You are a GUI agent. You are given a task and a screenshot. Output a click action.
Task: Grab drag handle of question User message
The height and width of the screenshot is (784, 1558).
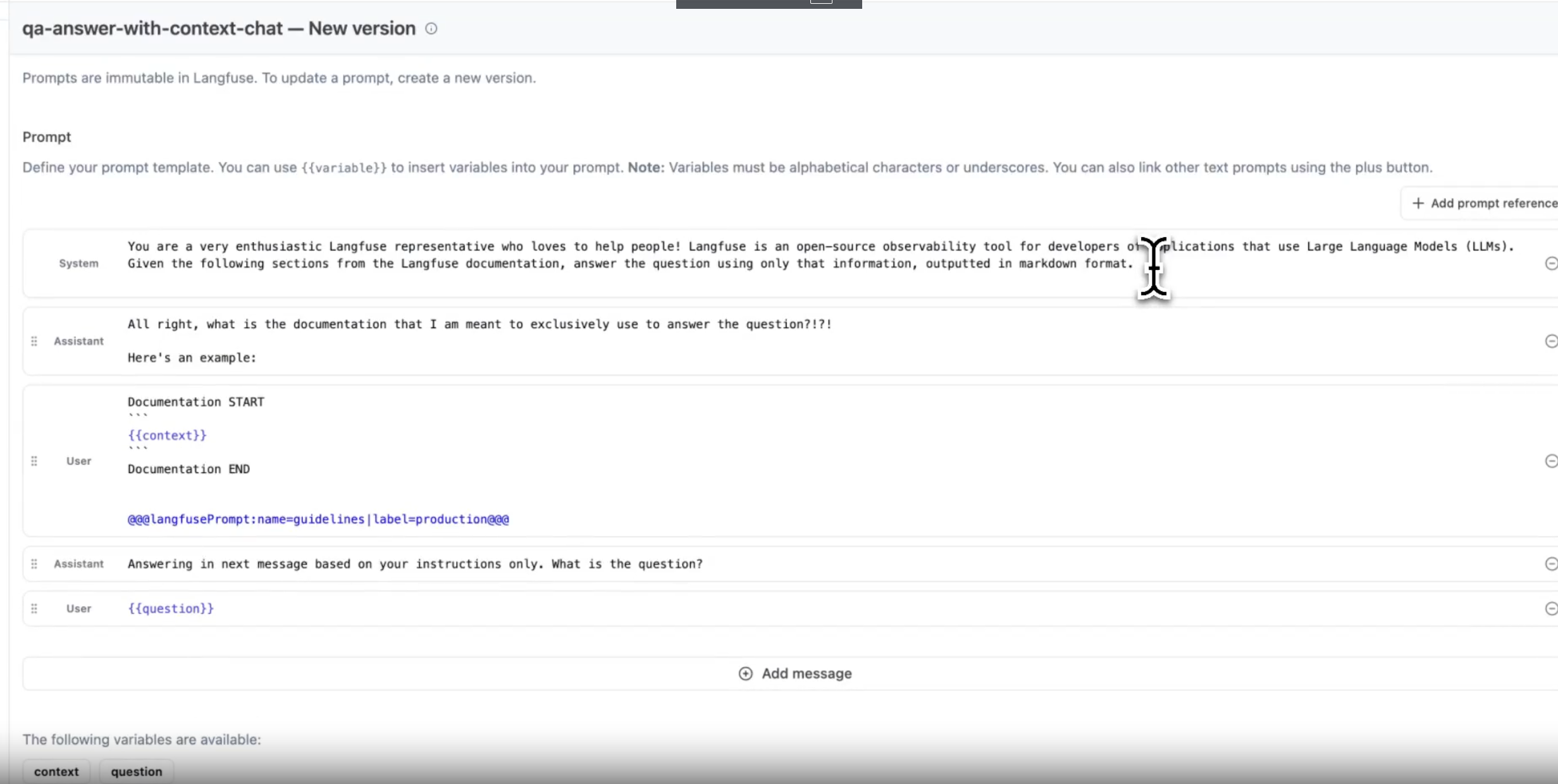pos(34,608)
